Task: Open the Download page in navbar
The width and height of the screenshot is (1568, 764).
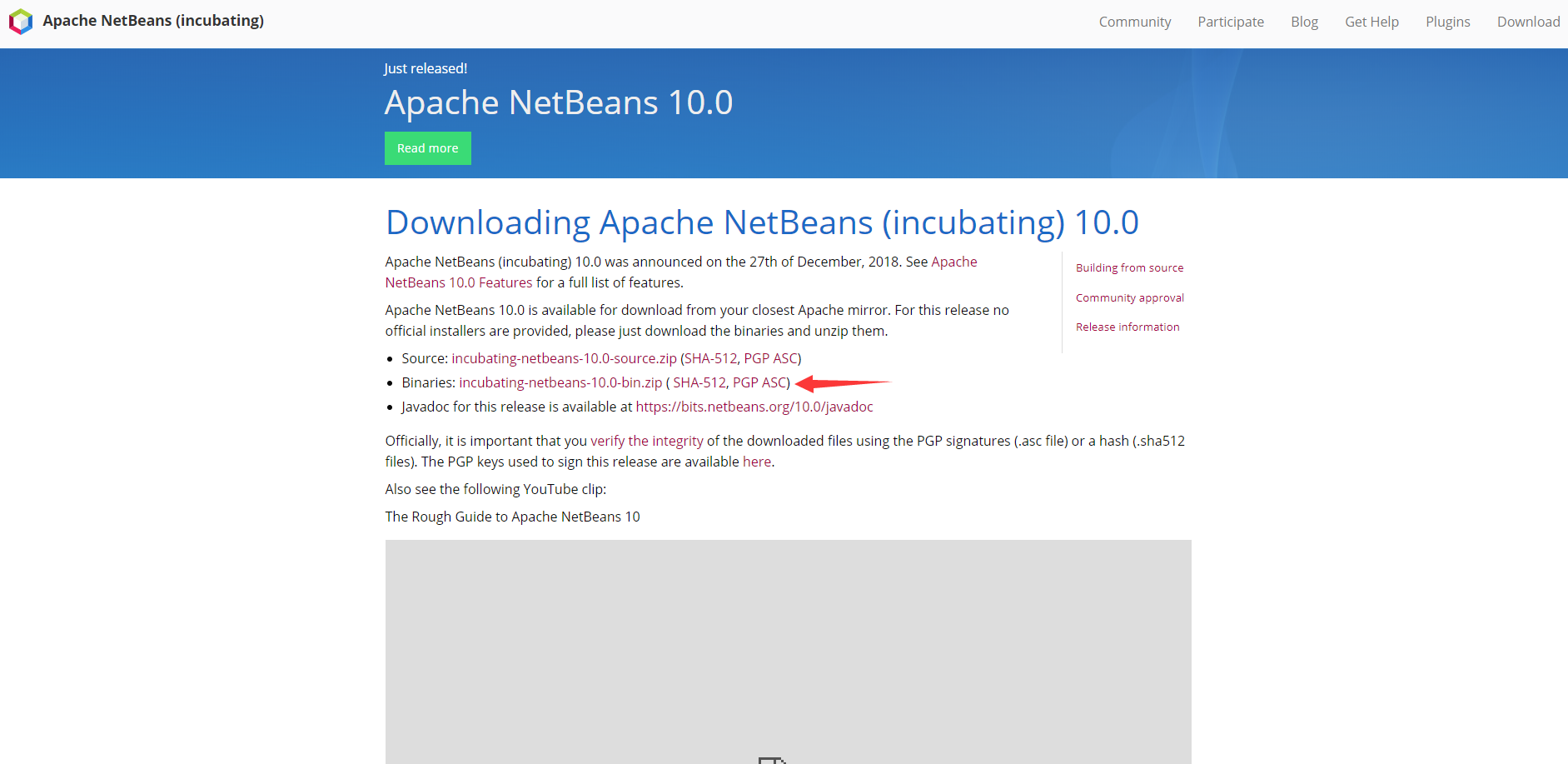Action: point(1528,22)
